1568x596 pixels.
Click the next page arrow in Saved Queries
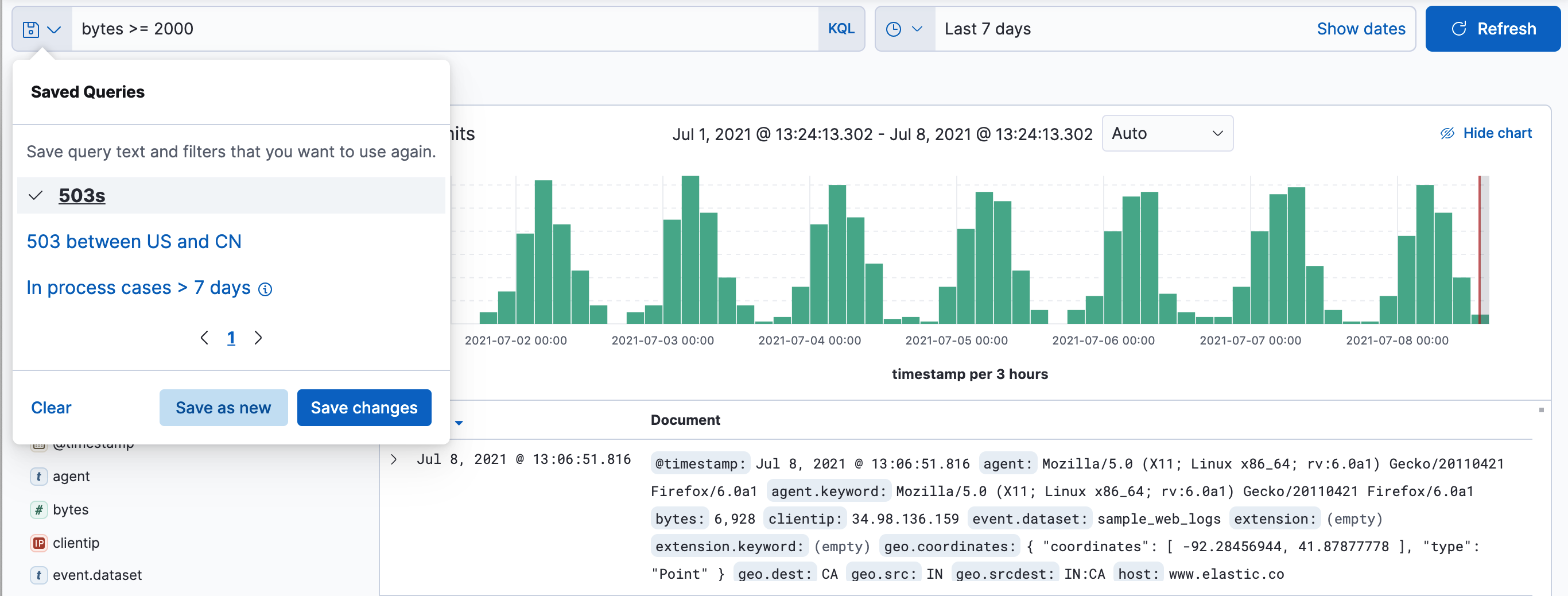(258, 337)
